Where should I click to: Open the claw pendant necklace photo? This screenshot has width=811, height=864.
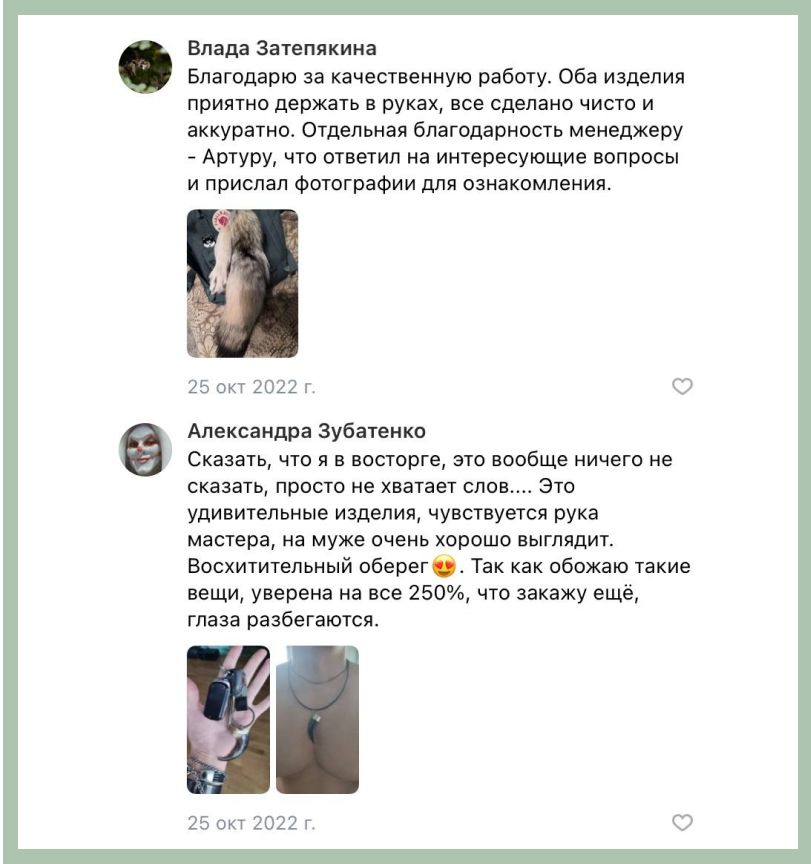point(317,720)
